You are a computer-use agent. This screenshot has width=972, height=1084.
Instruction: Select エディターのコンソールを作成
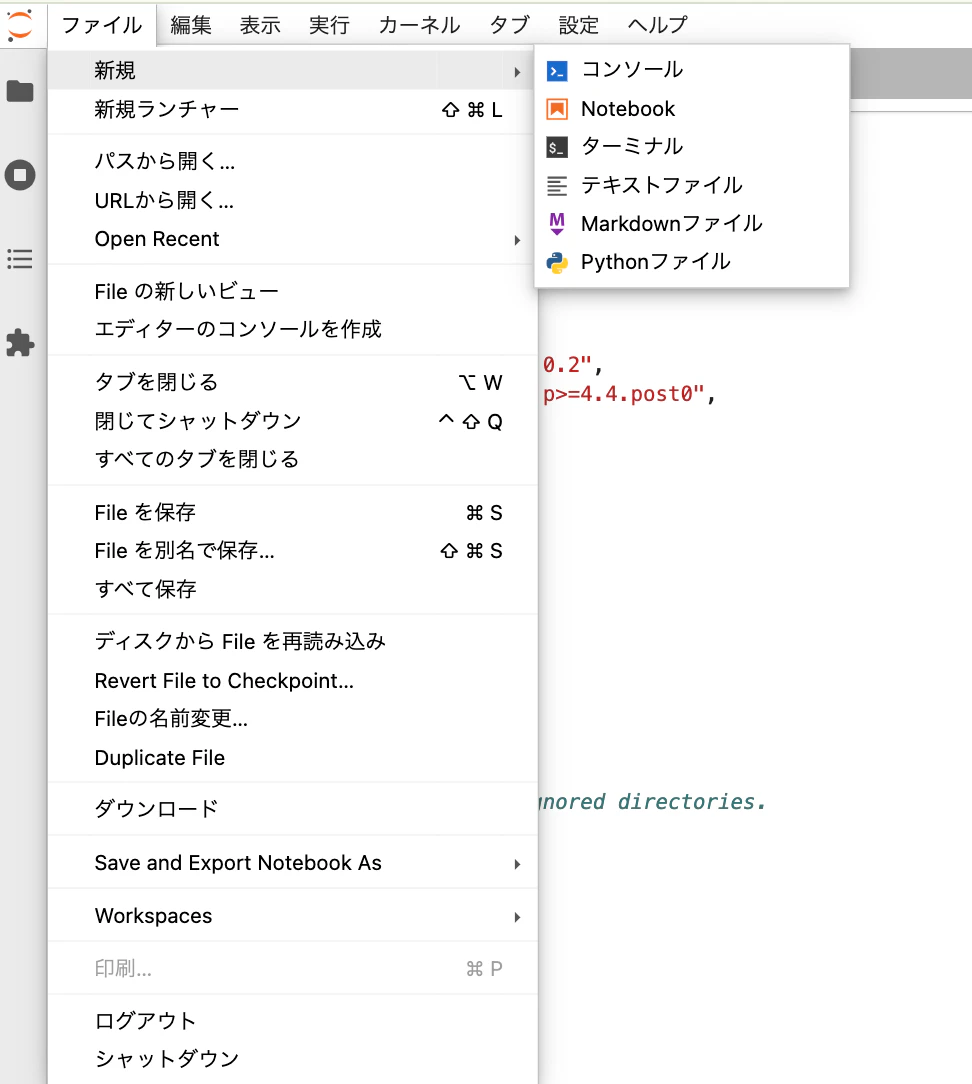point(292,329)
